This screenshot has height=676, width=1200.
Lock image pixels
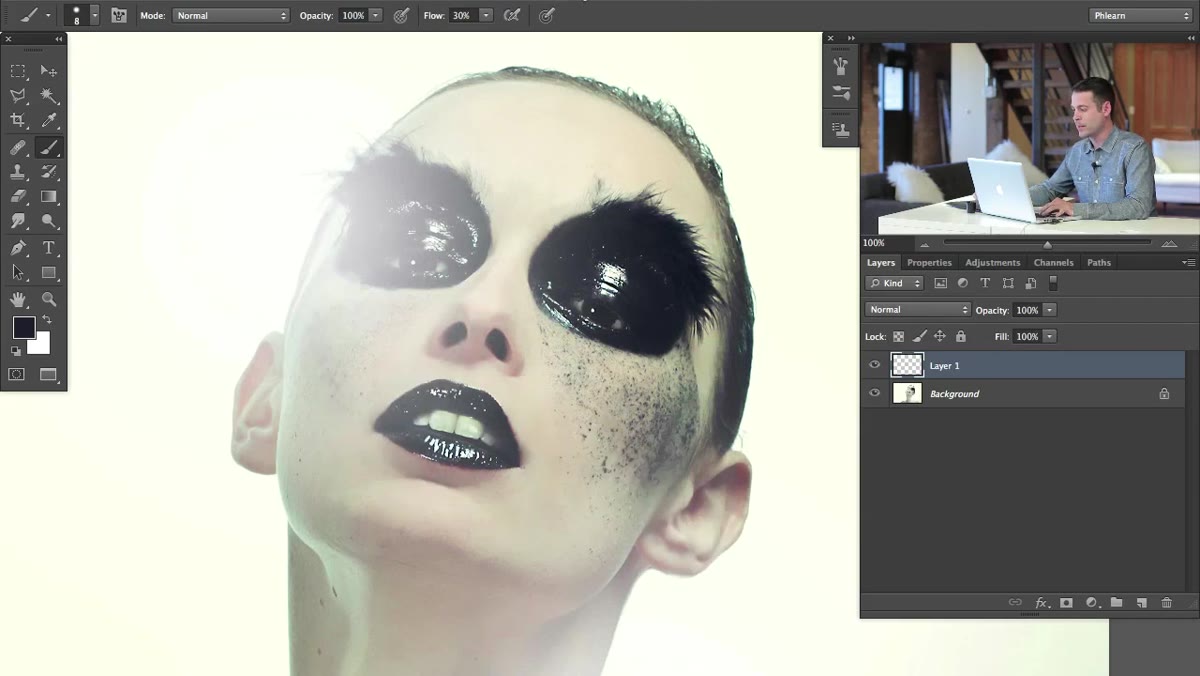click(919, 337)
